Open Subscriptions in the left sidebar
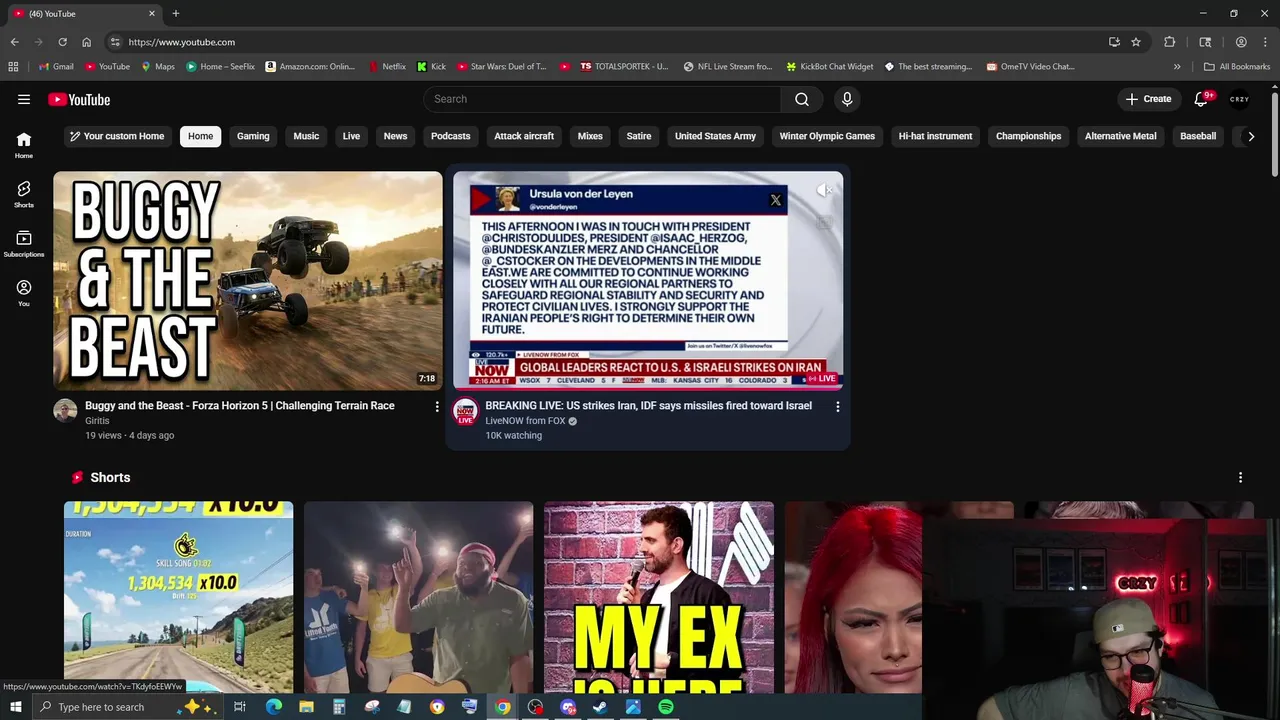Image resolution: width=1280 pixels, height=720 pixels. (24, 243)
